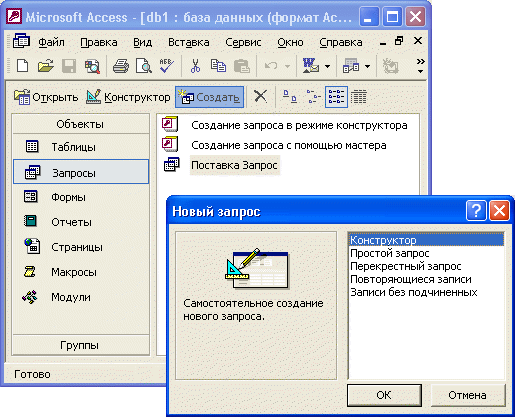Open the Сервис menu
515x417 pixels.
tap(243, 42)
